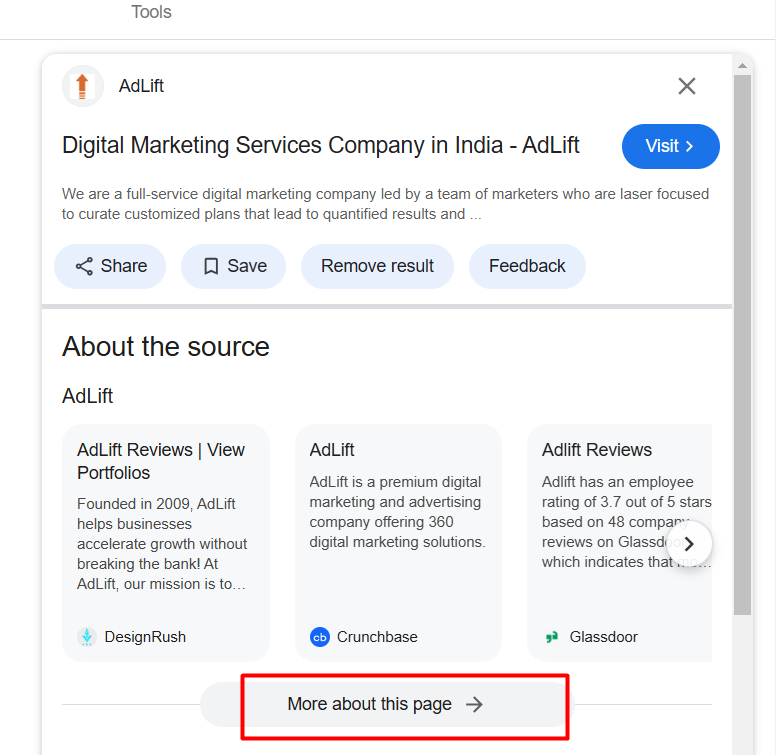Click the AdLift subheading under About the source
The width and height of the screenshot is (776, 755).
(x=88, y=396)
